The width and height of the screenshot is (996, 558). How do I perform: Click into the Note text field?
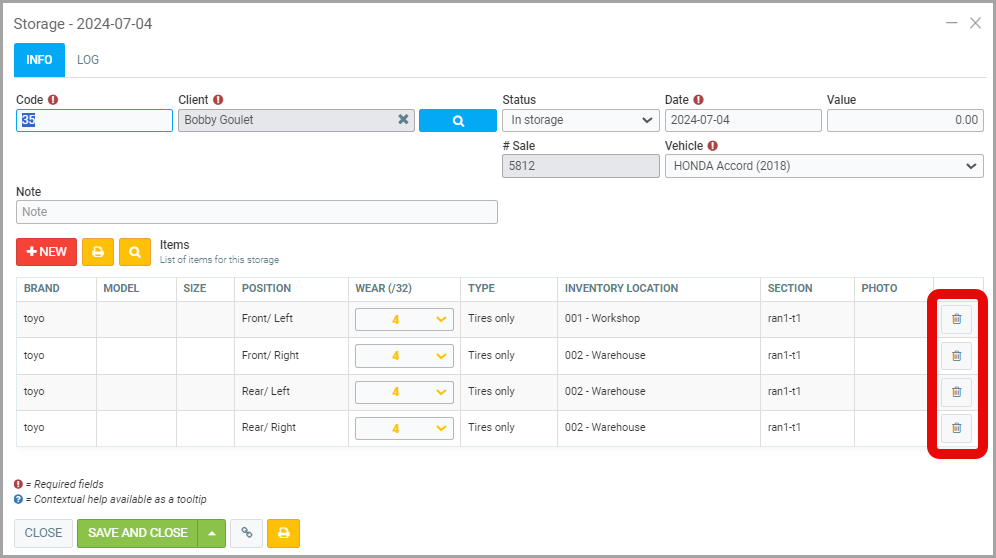[256, 212]
